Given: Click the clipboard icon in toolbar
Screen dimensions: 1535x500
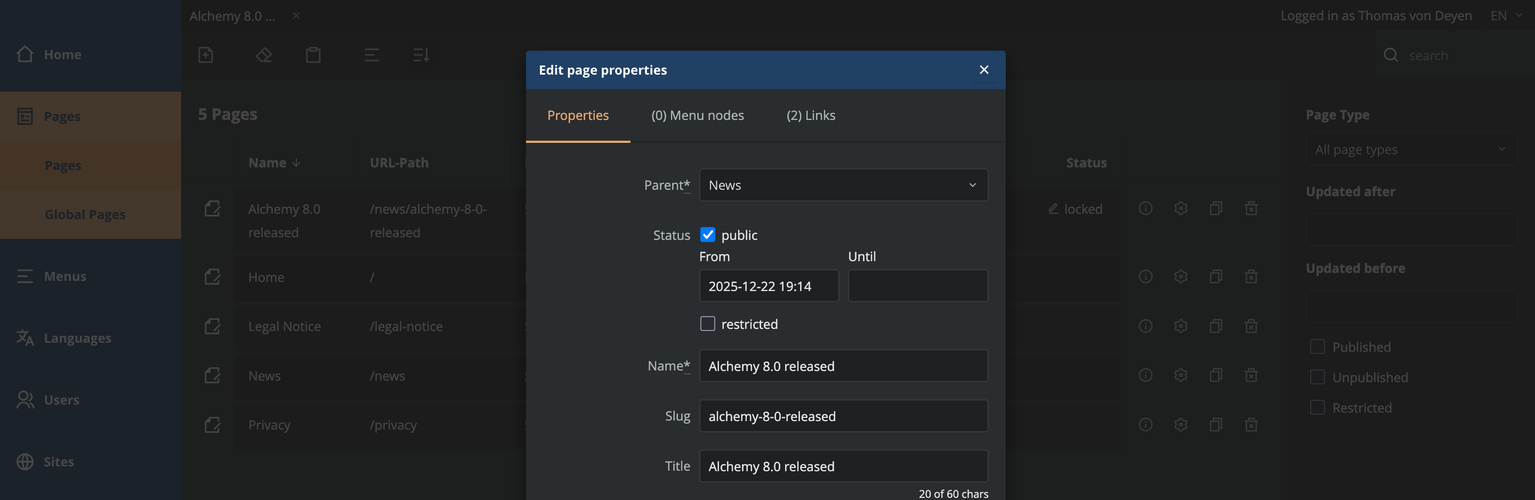Looking at the screenshot, I should point(313,55).
